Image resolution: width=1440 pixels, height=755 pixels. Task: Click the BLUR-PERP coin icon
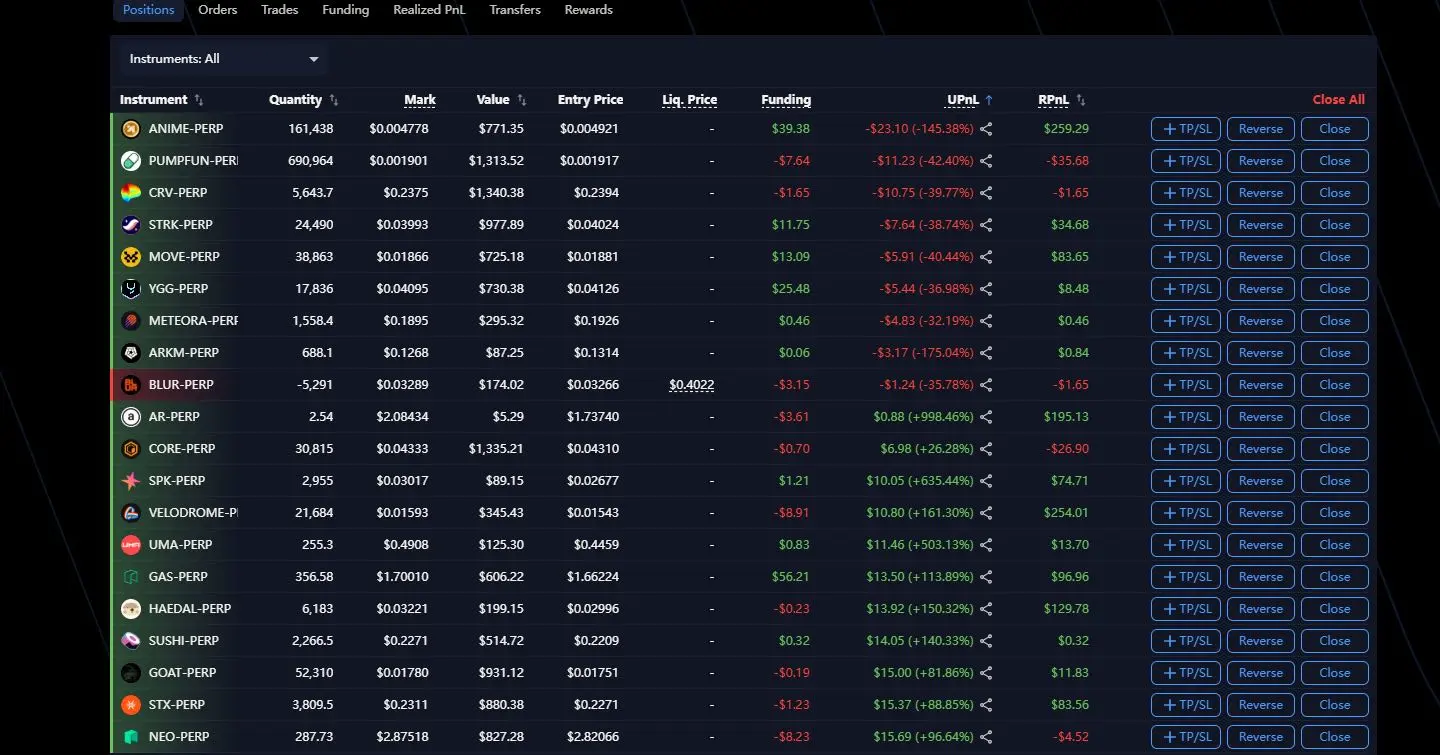131,385
